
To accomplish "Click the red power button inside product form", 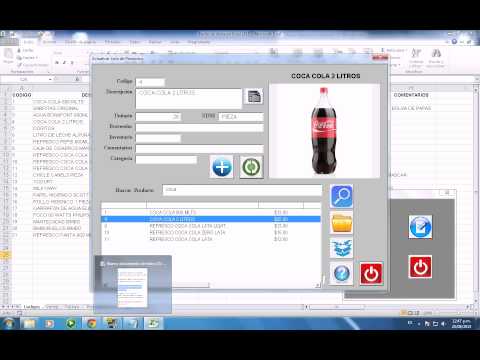I will (371, 274).
